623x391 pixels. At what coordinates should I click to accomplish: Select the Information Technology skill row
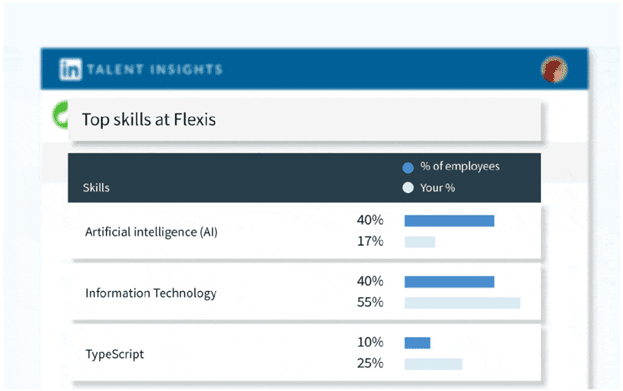pos(306,293)
